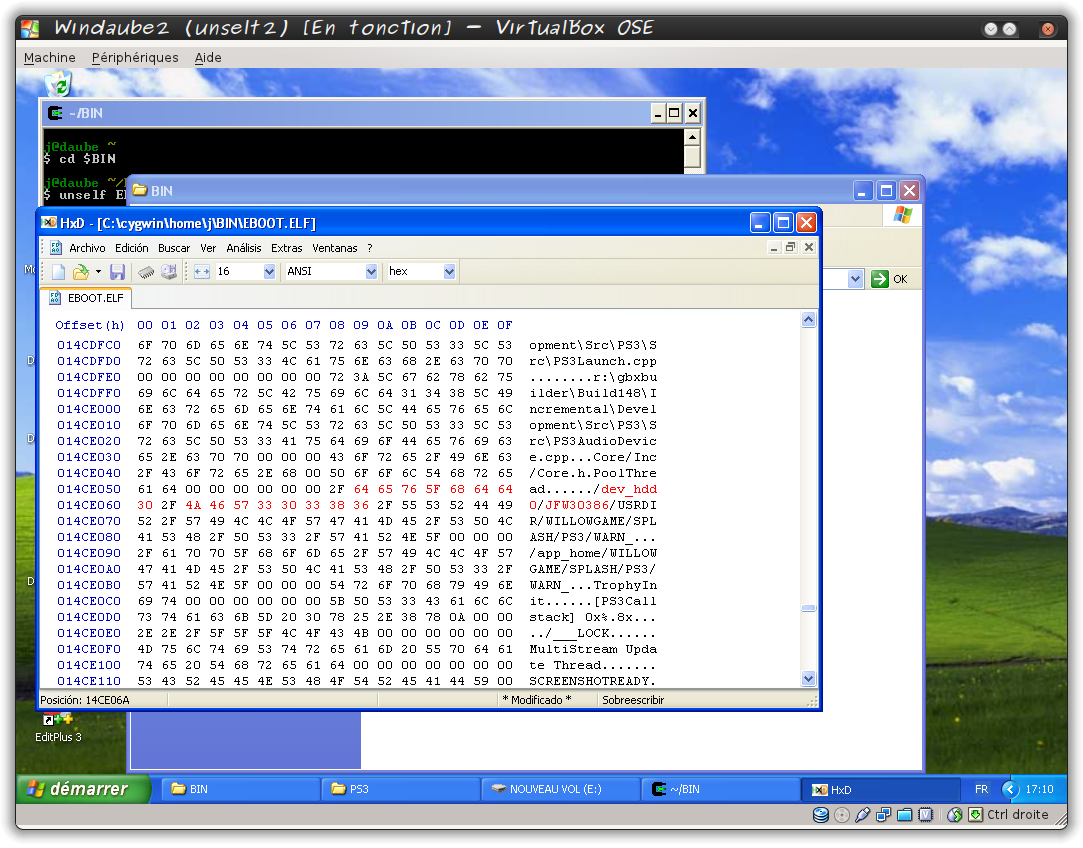Select the EBOOT.ELF document tab
Viewport: 1083px width, 848px height.
point(87,298)
